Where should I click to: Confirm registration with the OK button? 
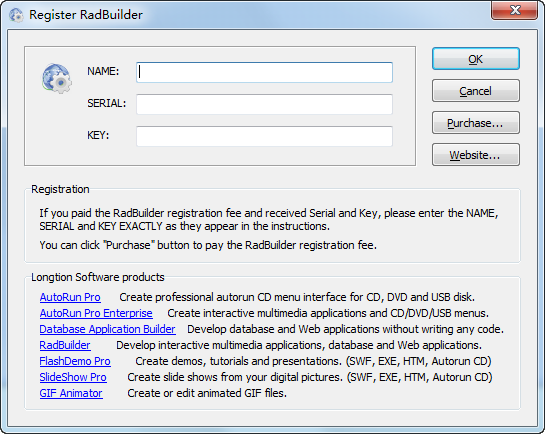(x=476, y=59)
